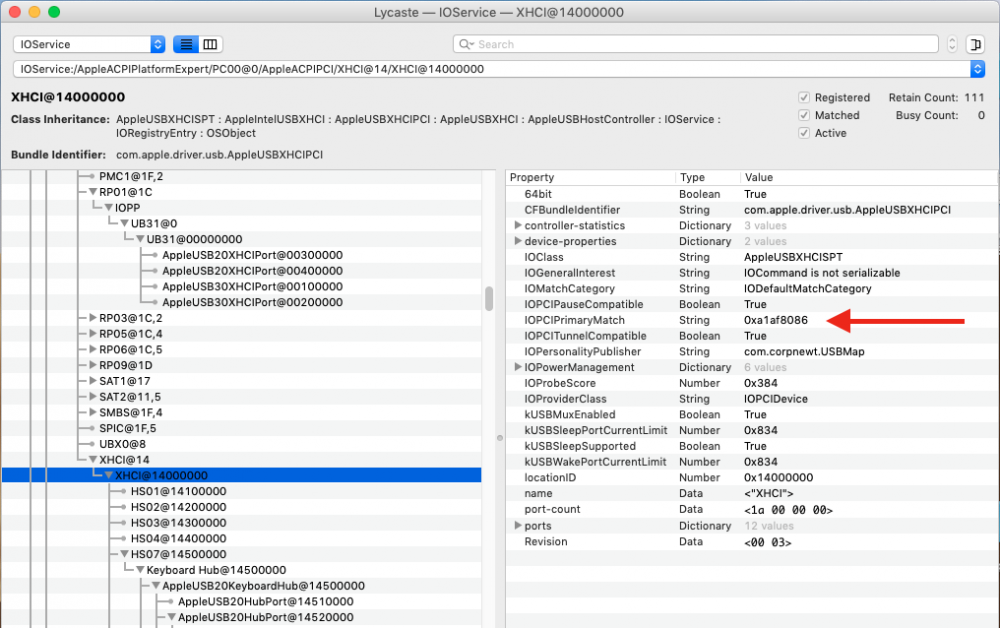
Task: Expand the RP05@1C,4 node
Action: click(93, 333)
